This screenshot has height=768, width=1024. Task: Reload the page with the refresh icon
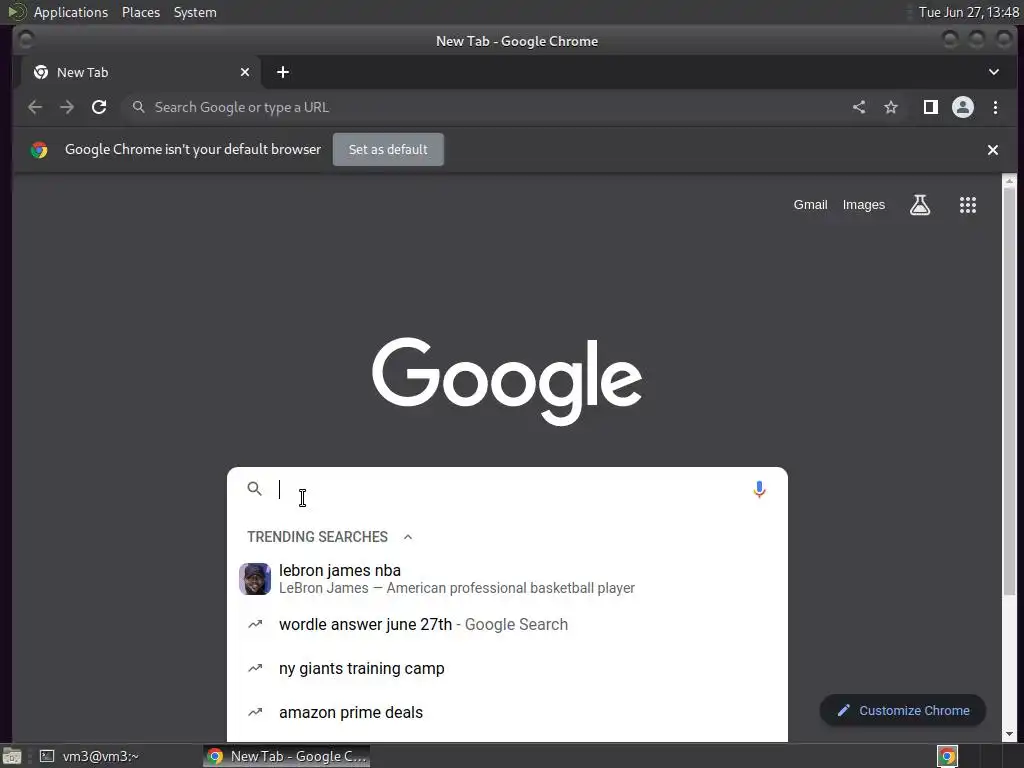[x=99, y=107]
